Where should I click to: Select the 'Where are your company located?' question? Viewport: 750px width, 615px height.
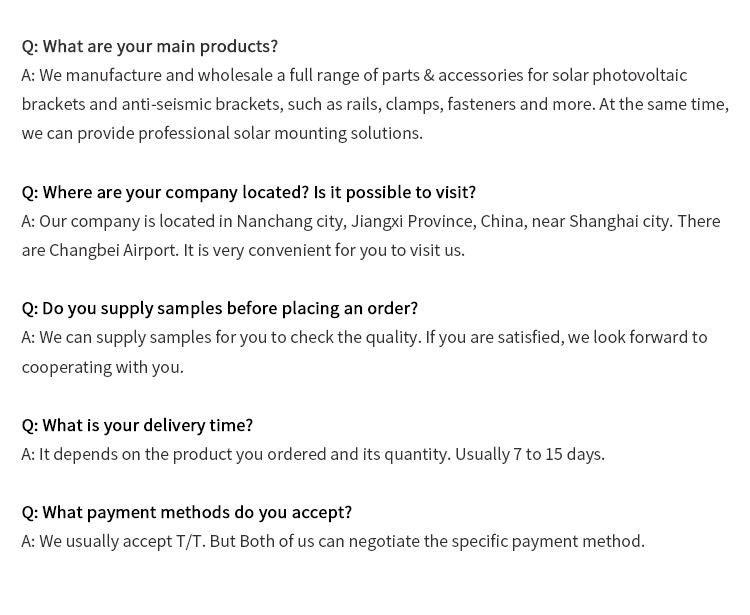[x=165, y=192]
